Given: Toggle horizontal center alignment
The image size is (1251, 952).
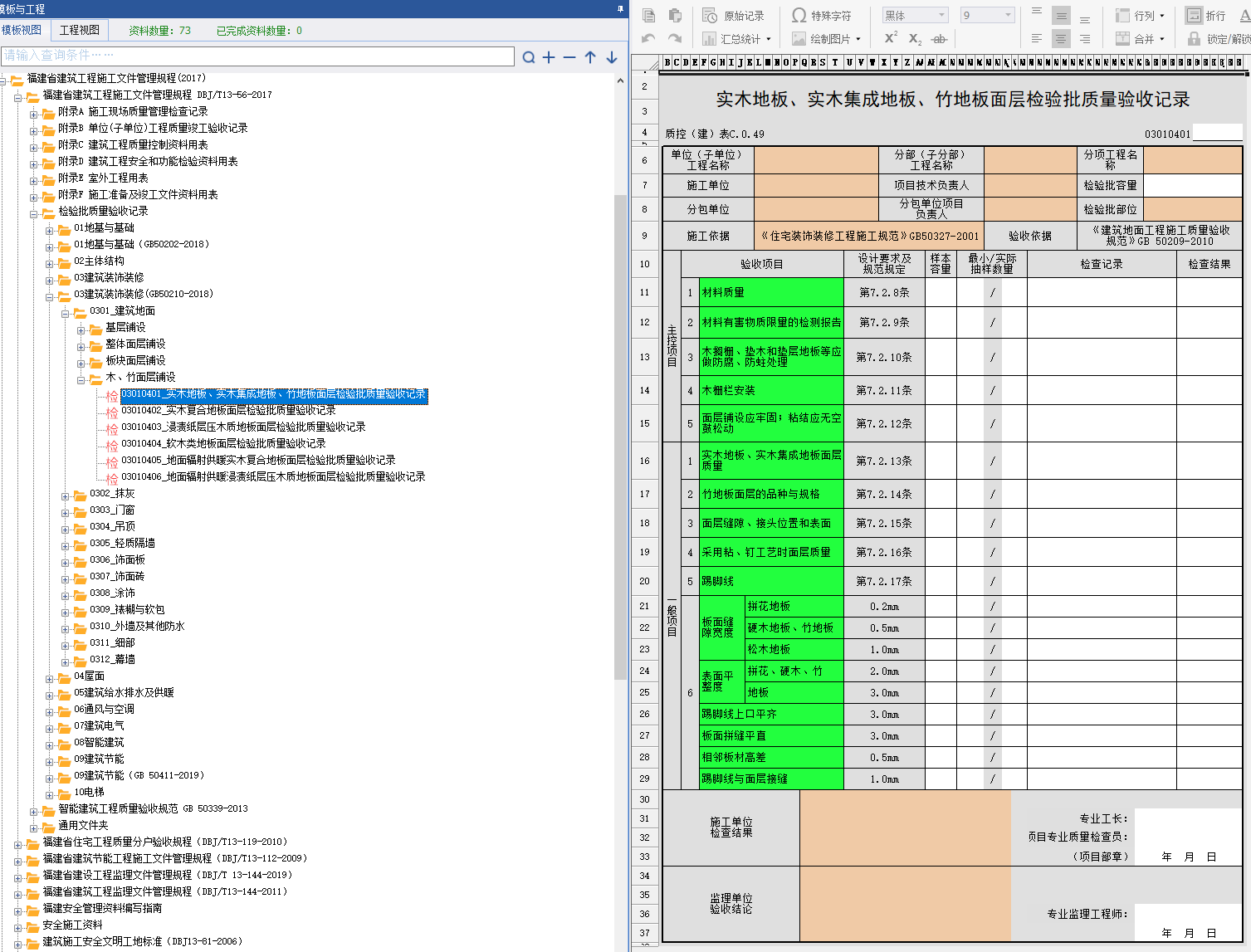Looking at the screenshot, I should [1061, 38].
